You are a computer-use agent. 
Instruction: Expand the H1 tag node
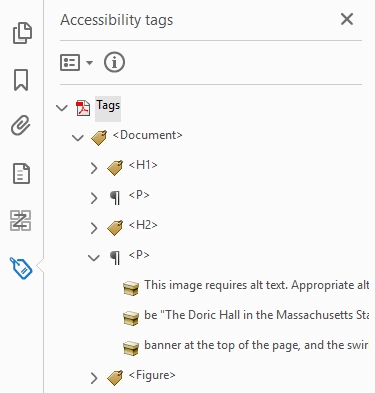[94, 168]
